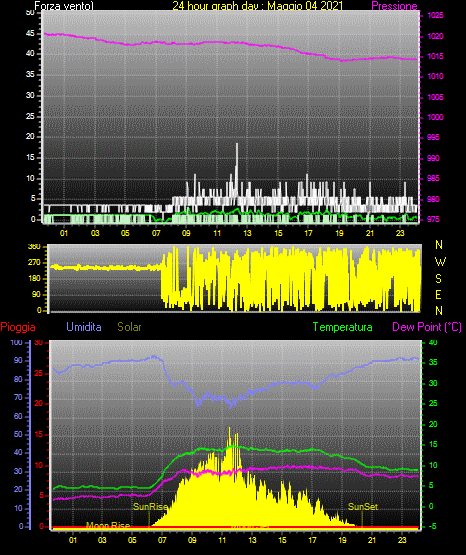
Task: Click the 'S' compass letter
Action: tap(438, 279)
